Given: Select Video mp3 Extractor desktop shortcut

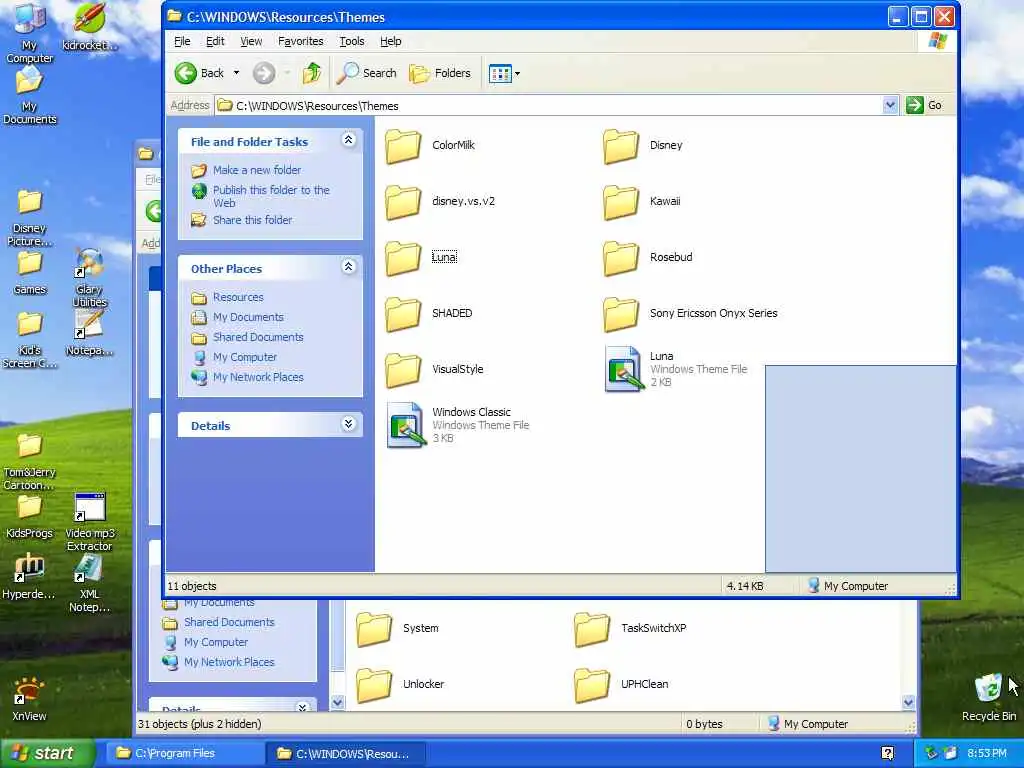Looking at the screenshot, I should pyautogui.click(x=89, y=522).
